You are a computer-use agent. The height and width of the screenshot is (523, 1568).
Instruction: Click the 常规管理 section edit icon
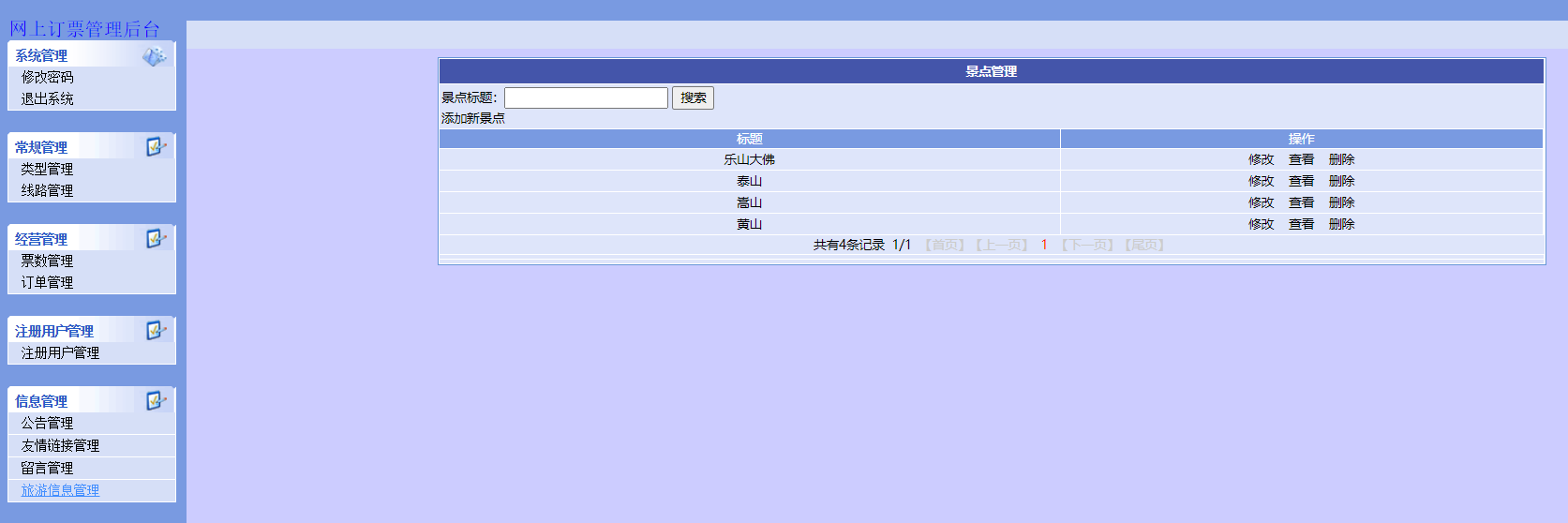pos(156,146)
